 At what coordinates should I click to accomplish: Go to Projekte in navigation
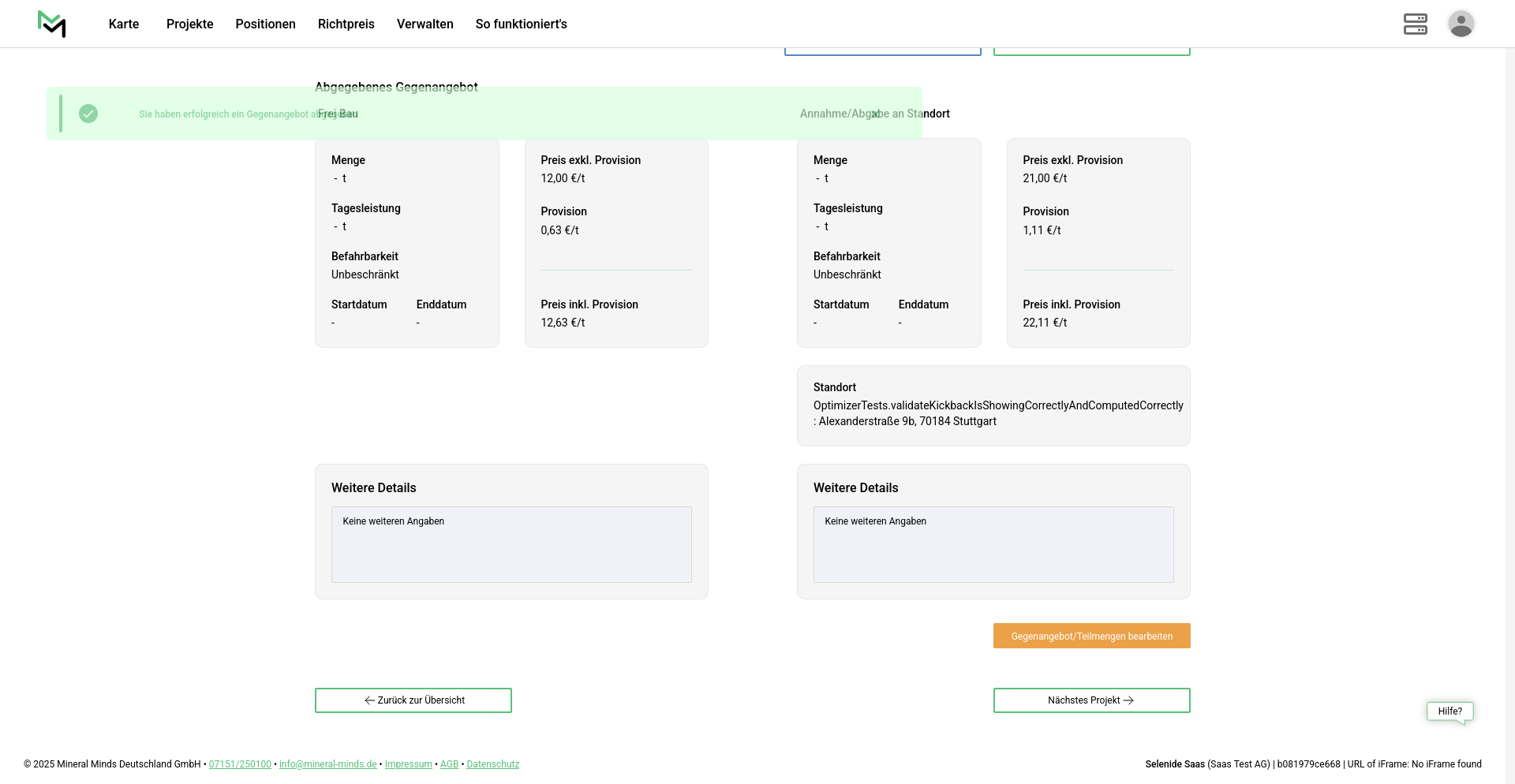coord(189,24)
